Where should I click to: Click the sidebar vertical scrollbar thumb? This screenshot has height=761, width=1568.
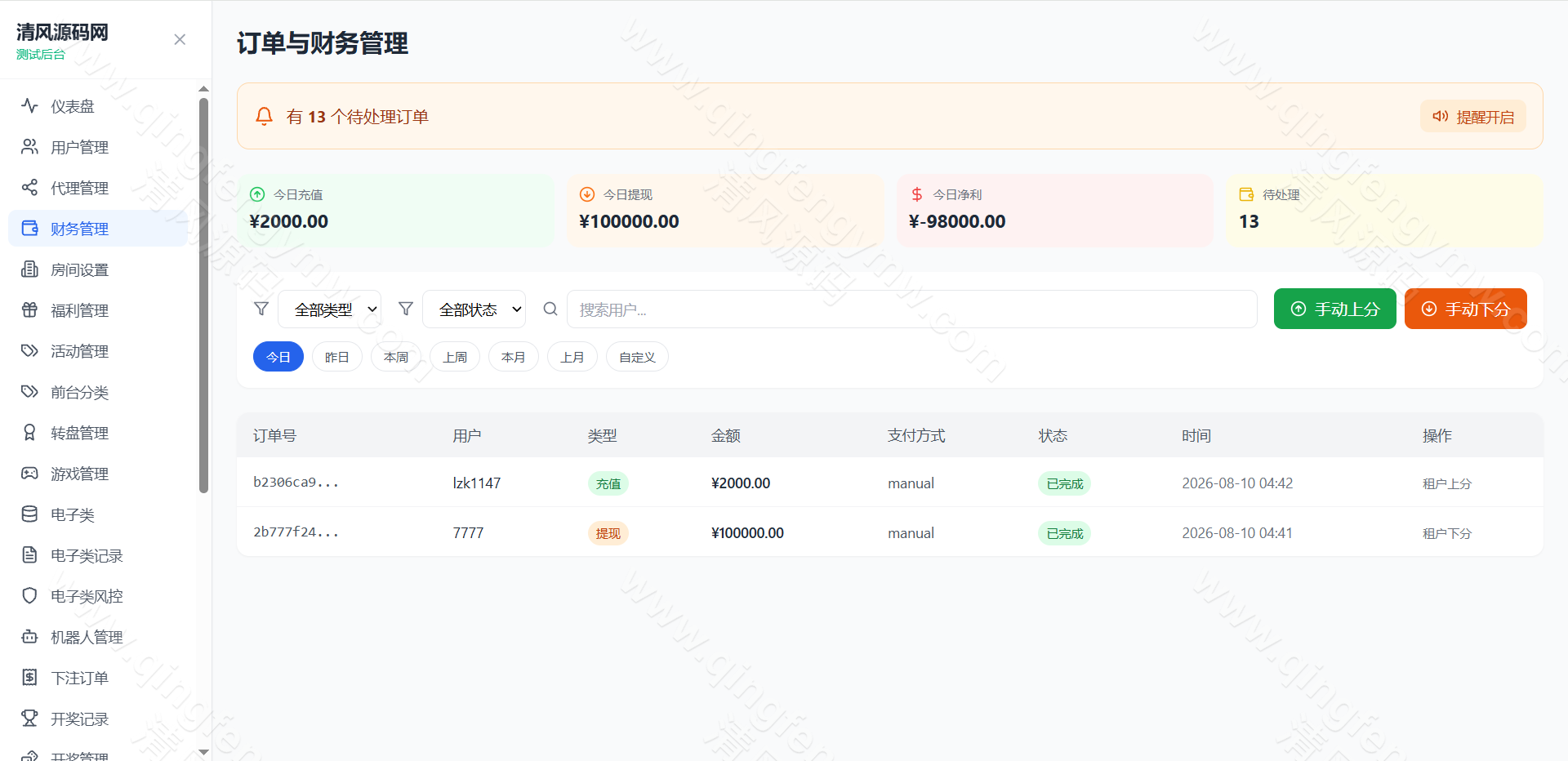click(203, 296)
